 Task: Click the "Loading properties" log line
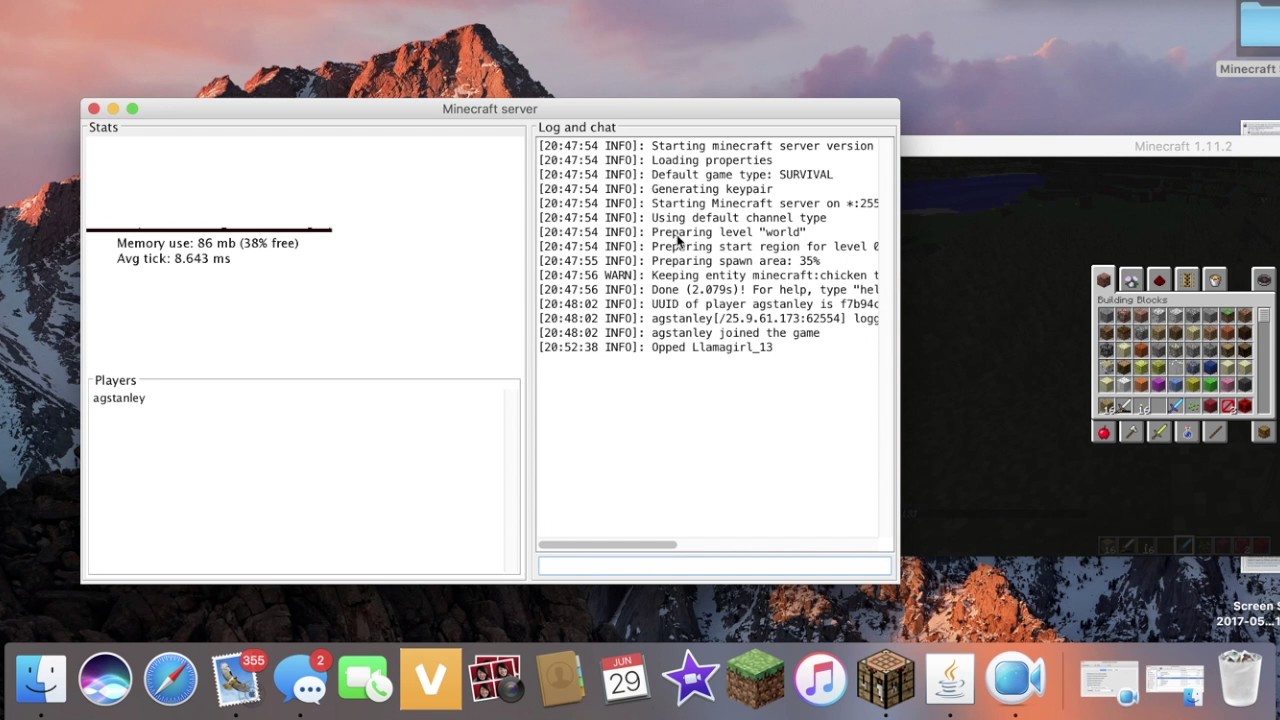(655, 160)
